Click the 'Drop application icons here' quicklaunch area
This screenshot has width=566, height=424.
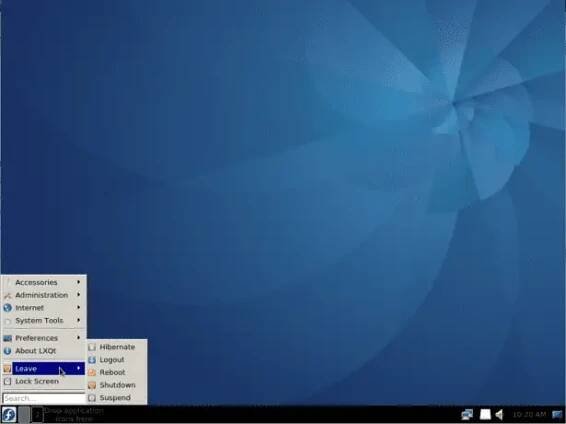74,415
